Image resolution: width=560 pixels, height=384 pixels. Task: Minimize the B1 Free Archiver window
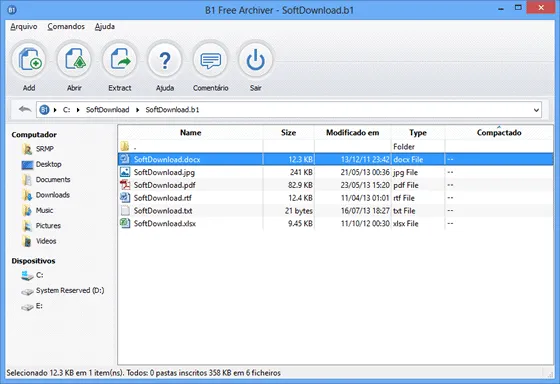[501, 9]
